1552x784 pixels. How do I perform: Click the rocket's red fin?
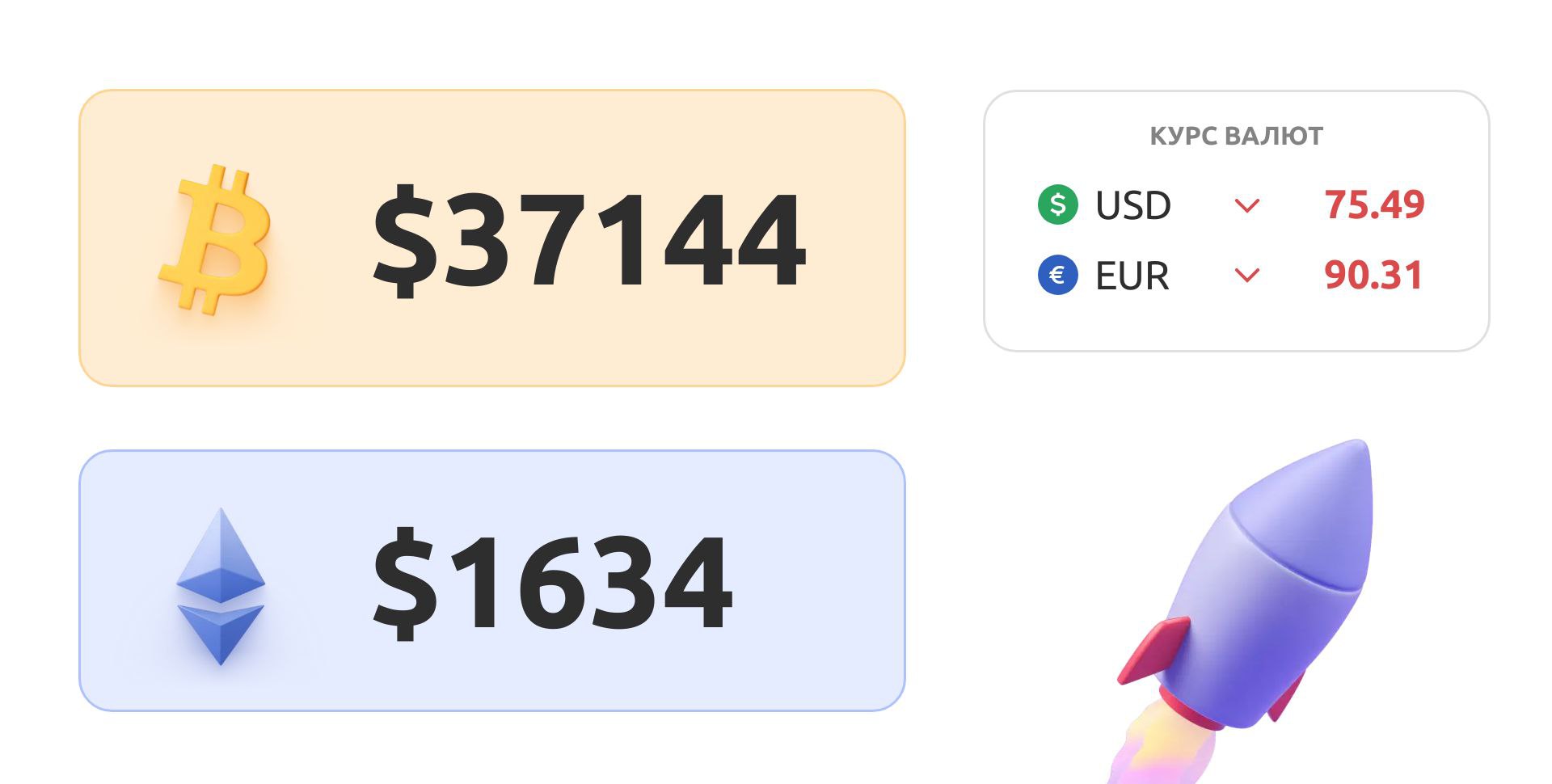tap(1154, 651)
